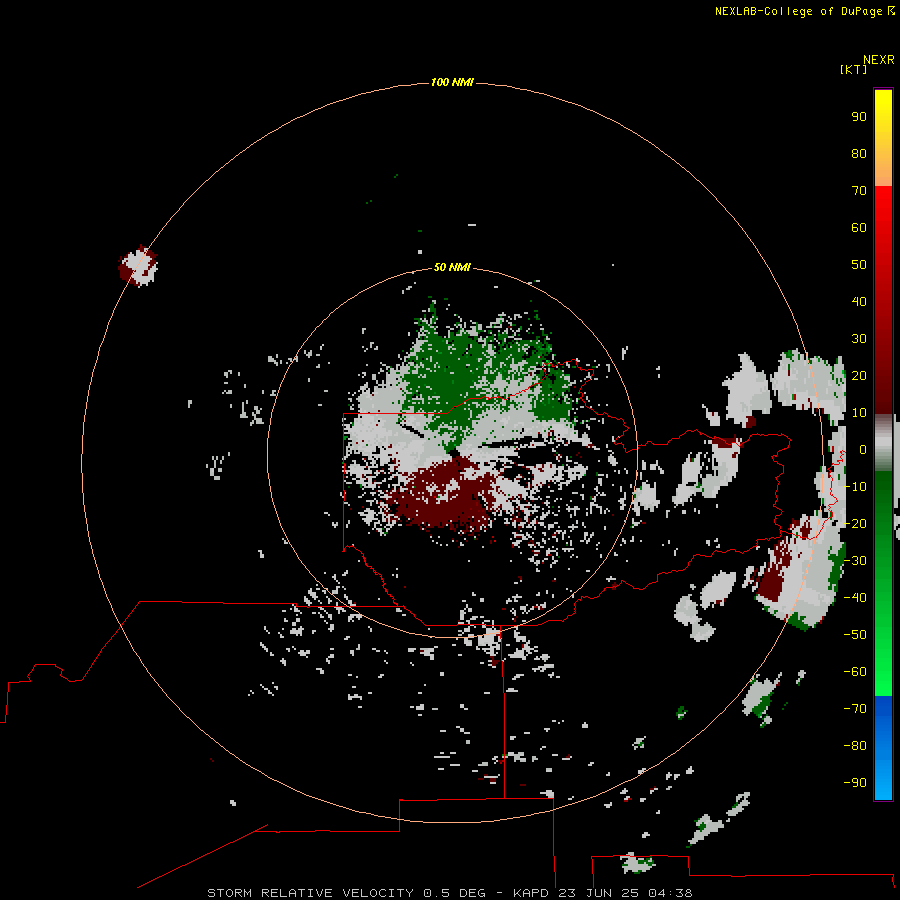
Task: Click the storm relative velocity caption text
Action: point(449,893)
